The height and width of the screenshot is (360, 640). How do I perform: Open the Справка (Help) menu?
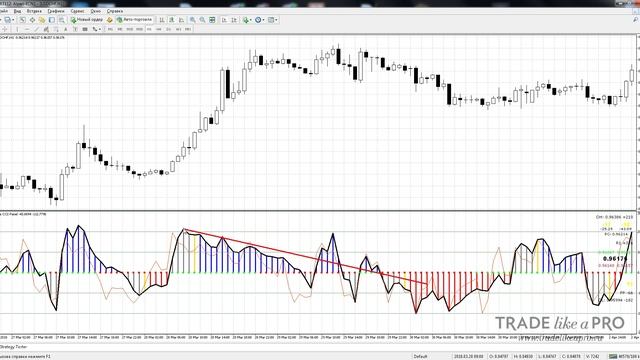115,11
